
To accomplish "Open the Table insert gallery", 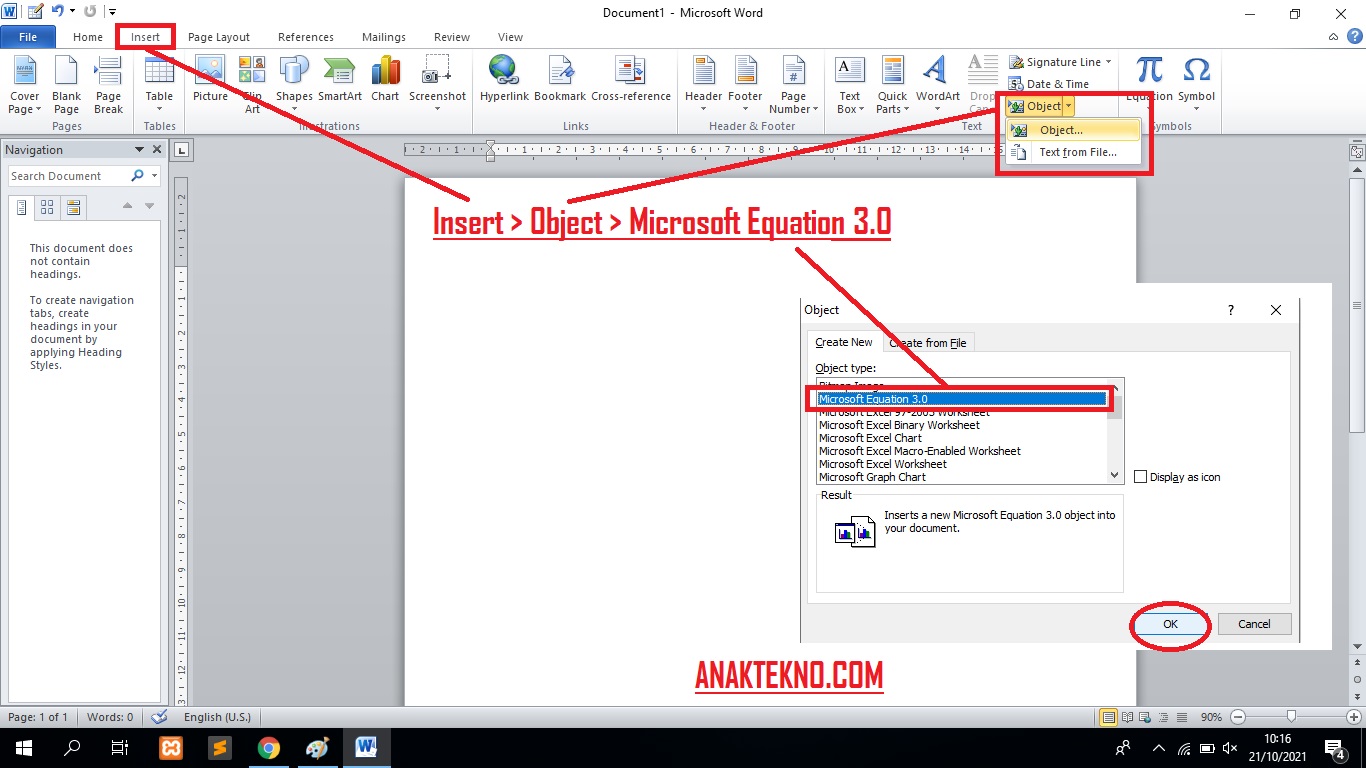I will pos(159,85).
